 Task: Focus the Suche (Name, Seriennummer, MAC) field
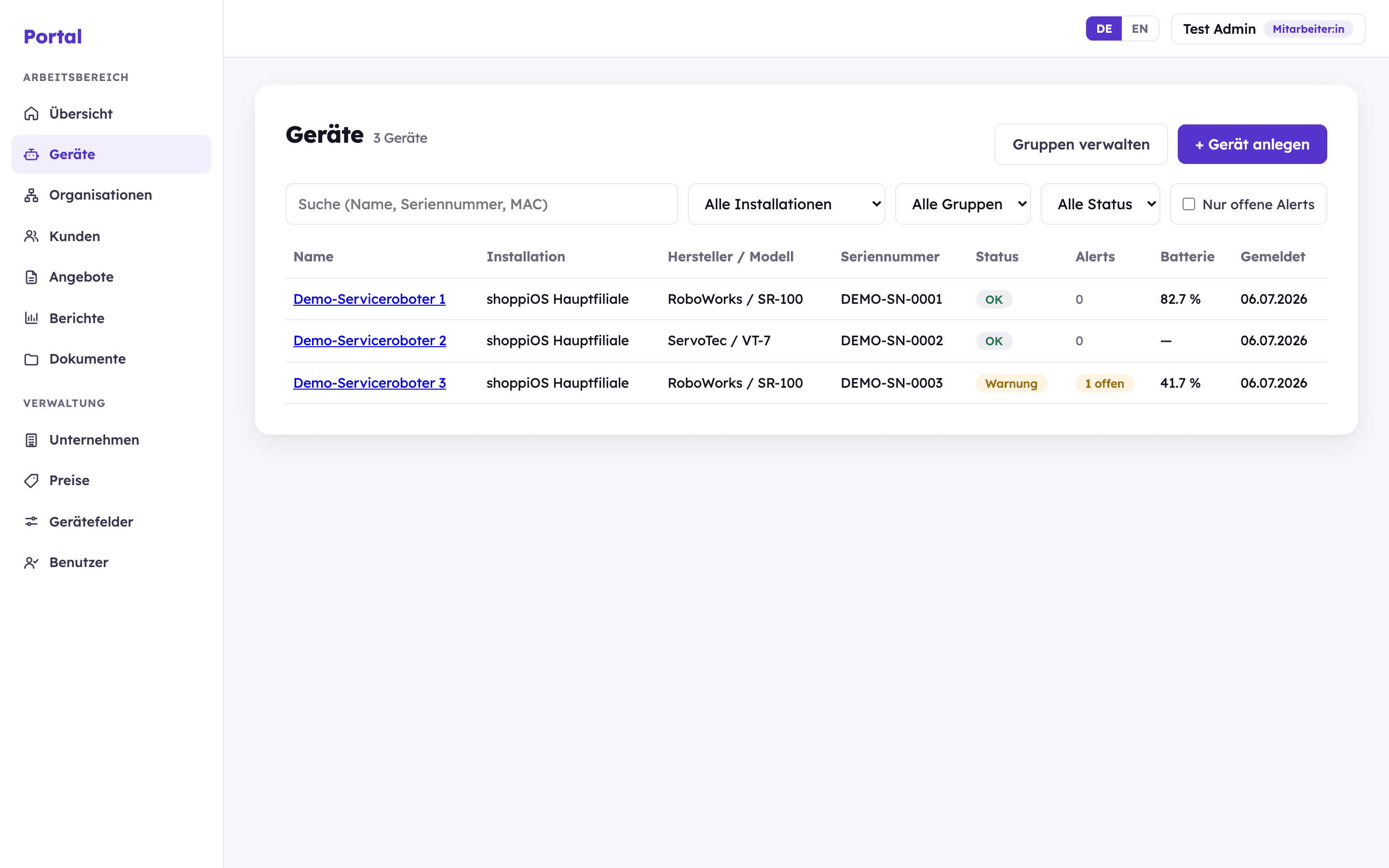(x=481, y=204)
